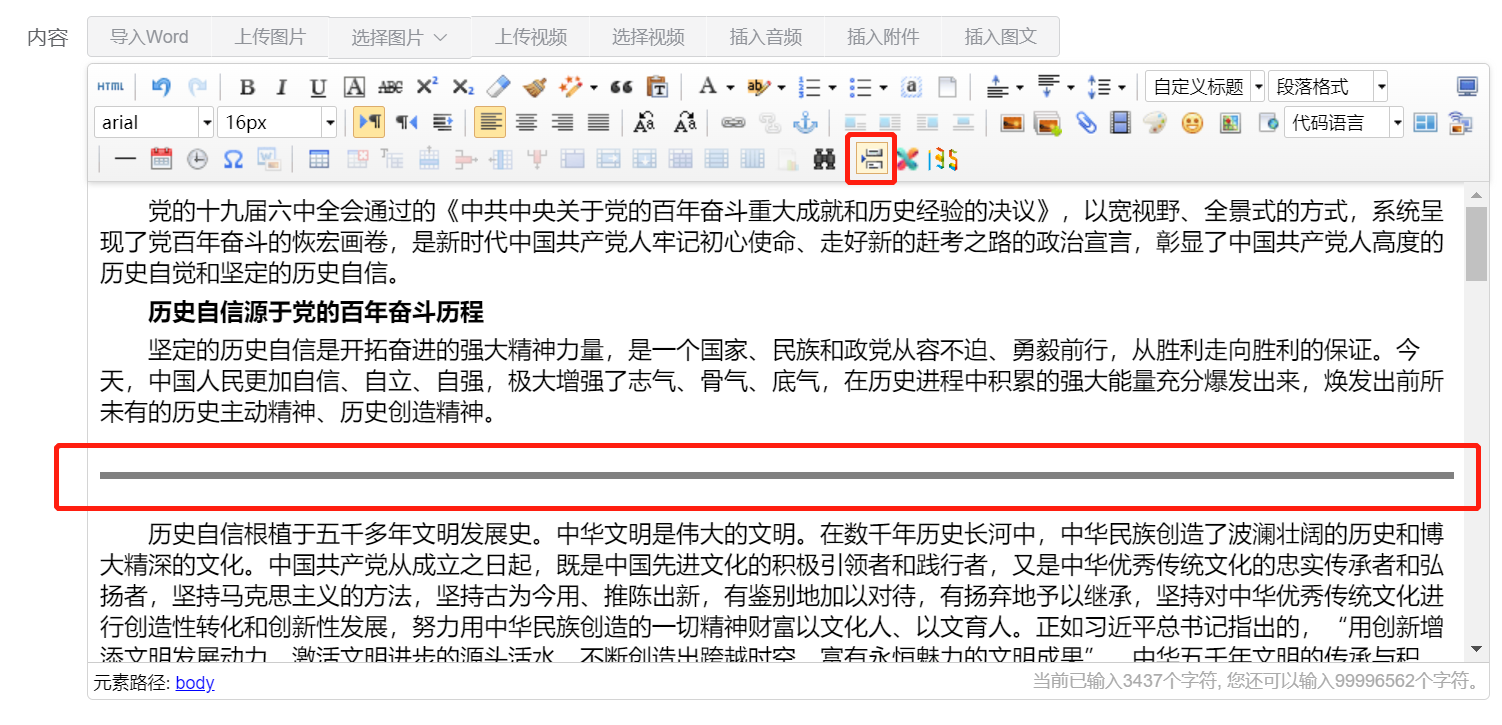Toggle bold formatting
The width and height of the screenshot is (1502, 725).
click(246, 87)
